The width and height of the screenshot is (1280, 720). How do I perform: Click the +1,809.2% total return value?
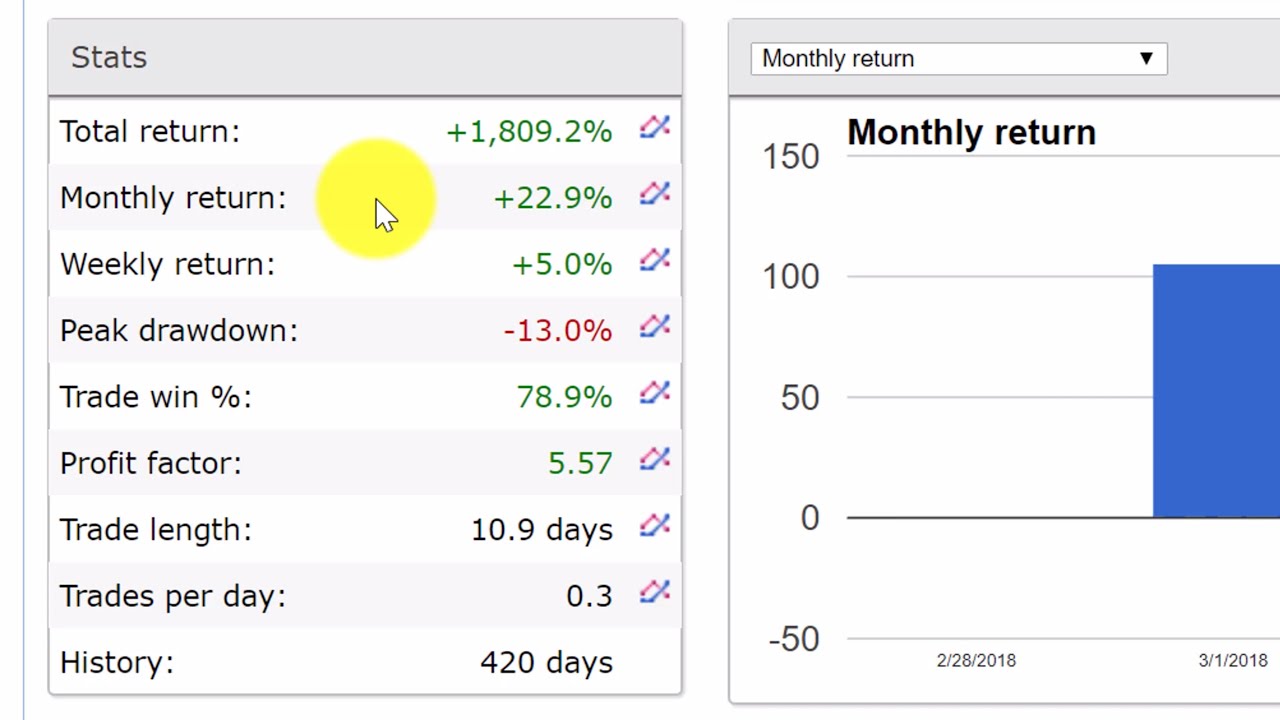[529, 132]
